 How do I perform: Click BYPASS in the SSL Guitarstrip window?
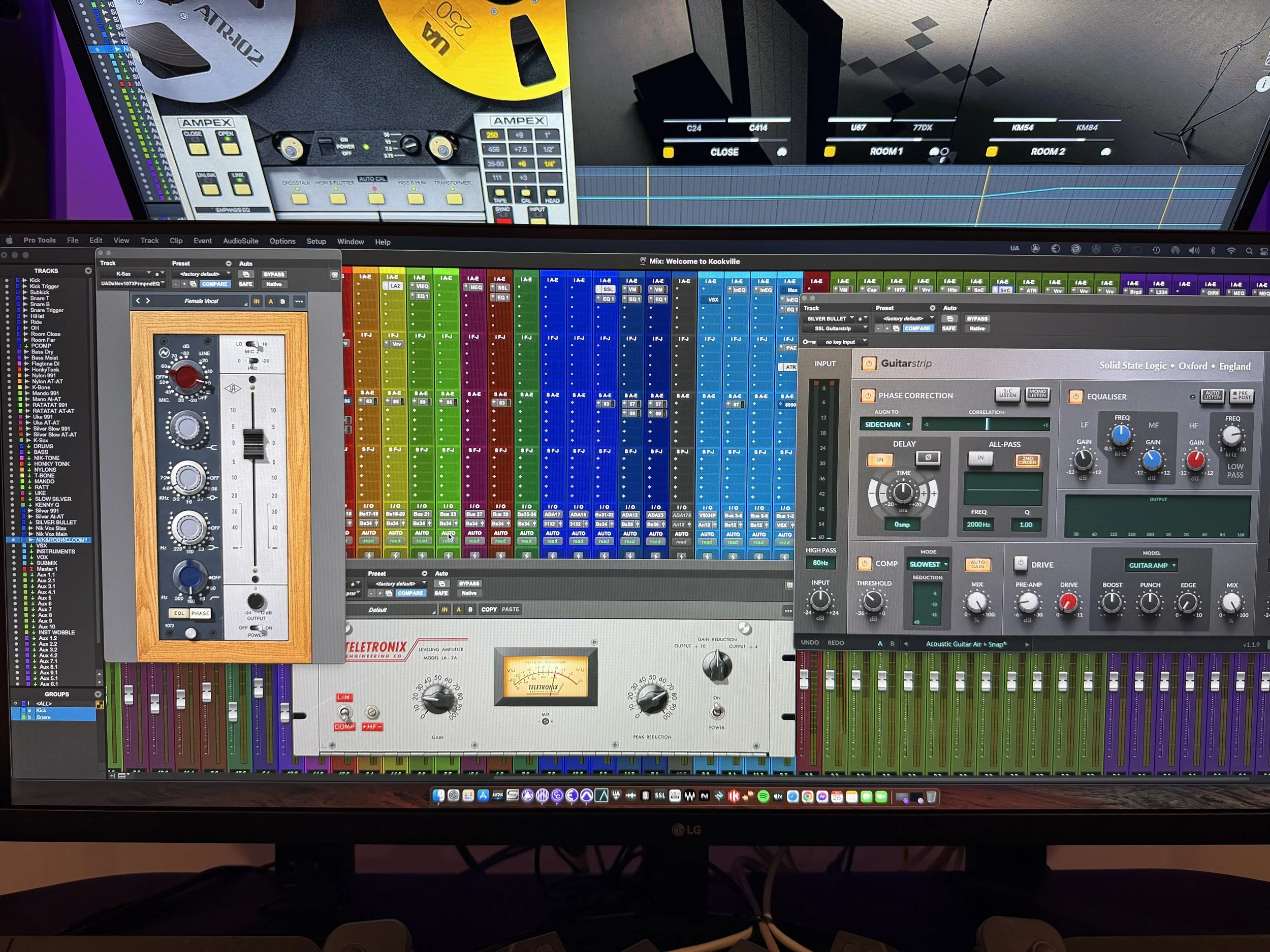976,318
